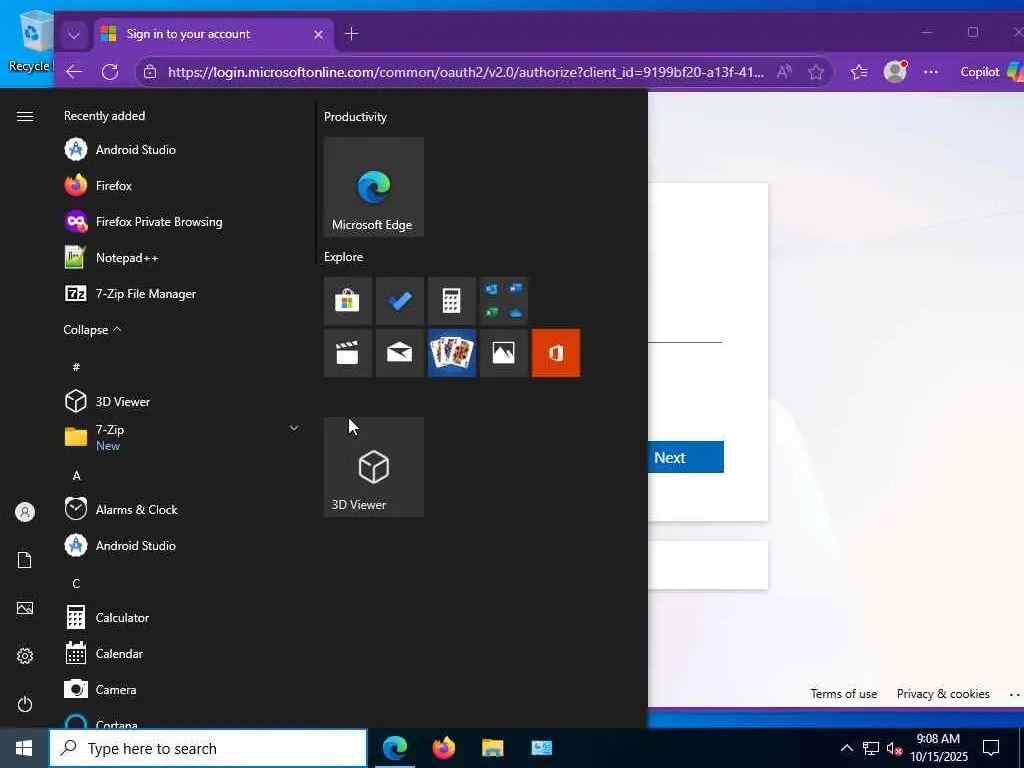This screenshot has width=1024, height=768.
Task: Open Microsoft To Do tile
Action: click(400, 300)
